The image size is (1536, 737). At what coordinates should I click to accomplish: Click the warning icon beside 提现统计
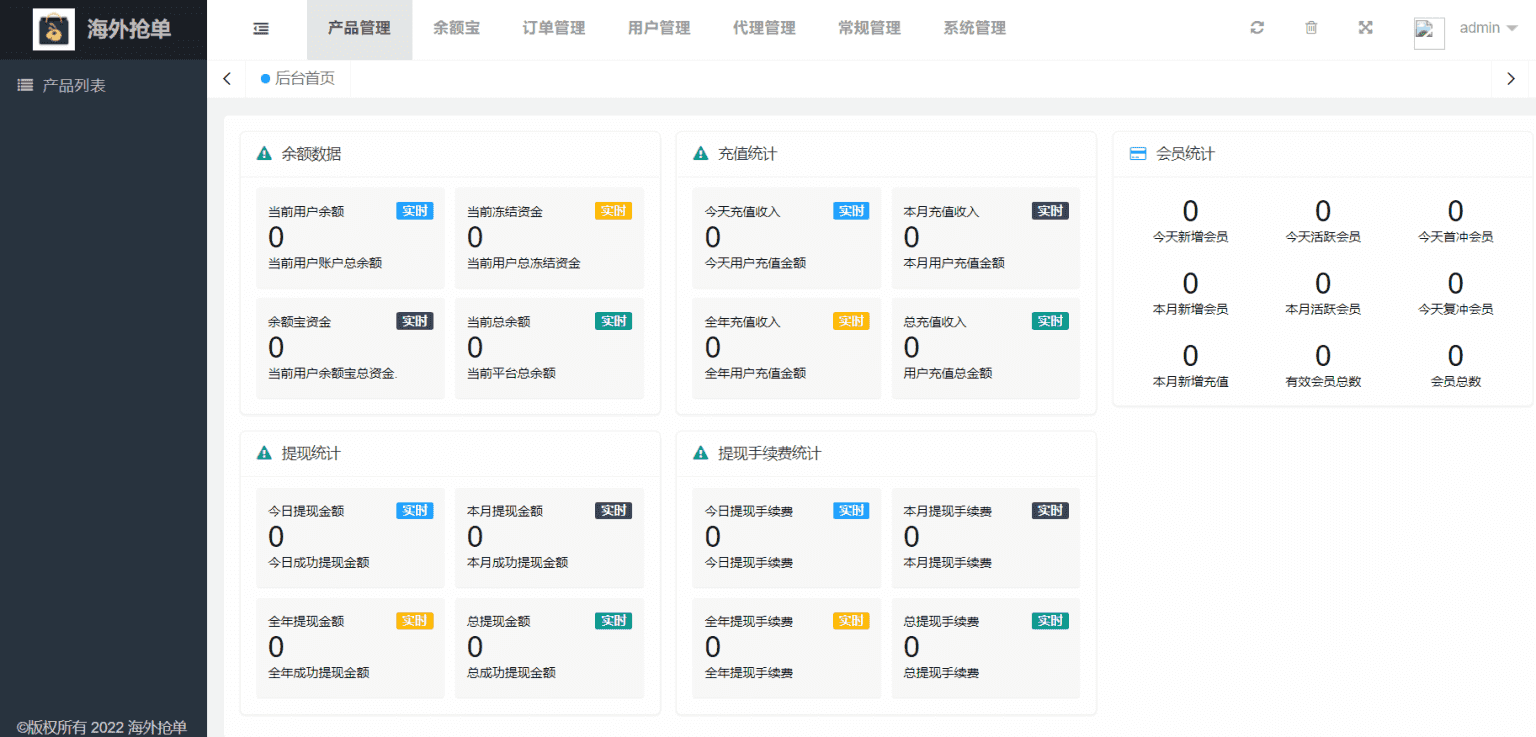[264, 454]
